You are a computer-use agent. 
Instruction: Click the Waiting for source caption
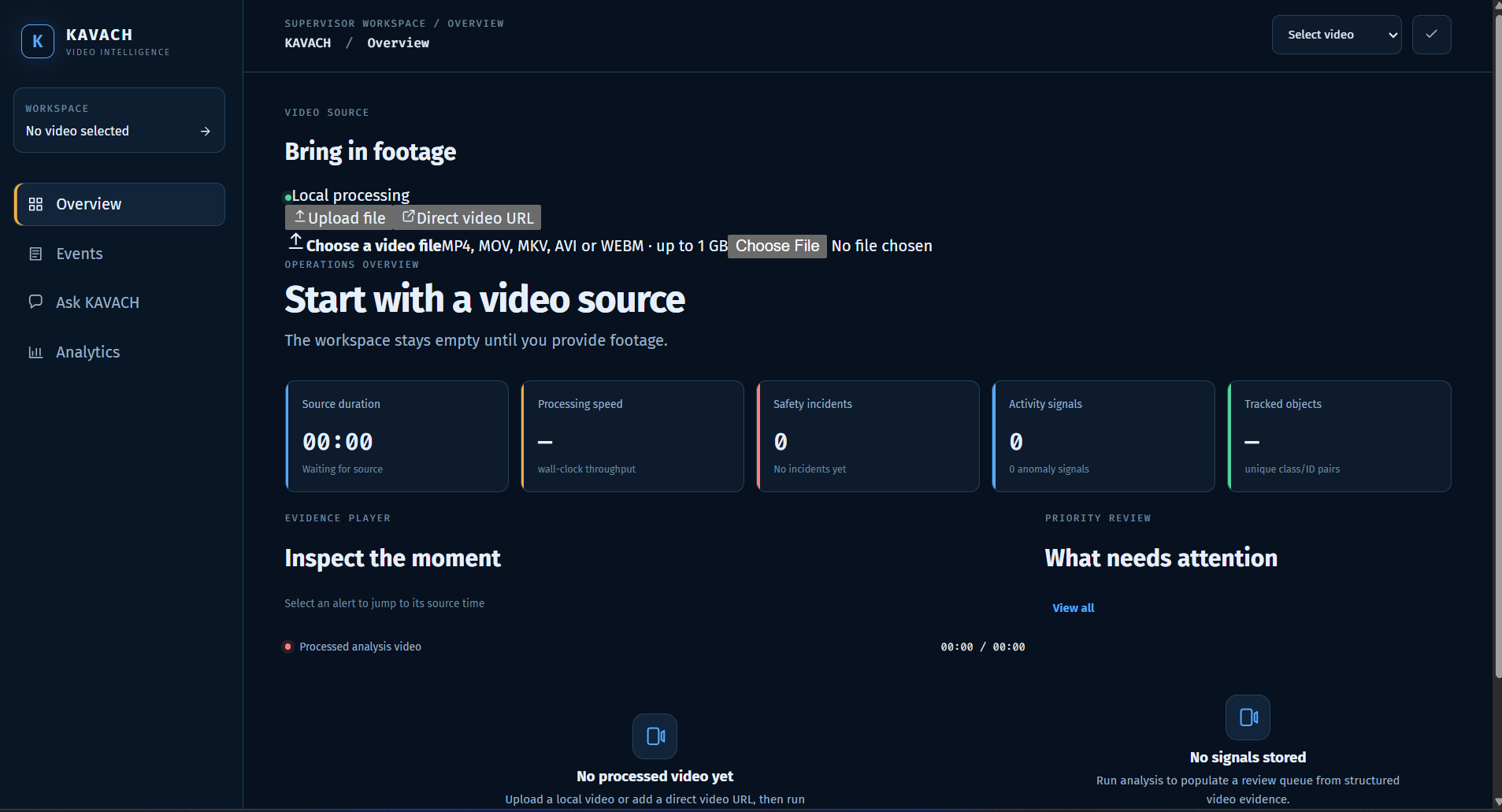pos(343,469)
